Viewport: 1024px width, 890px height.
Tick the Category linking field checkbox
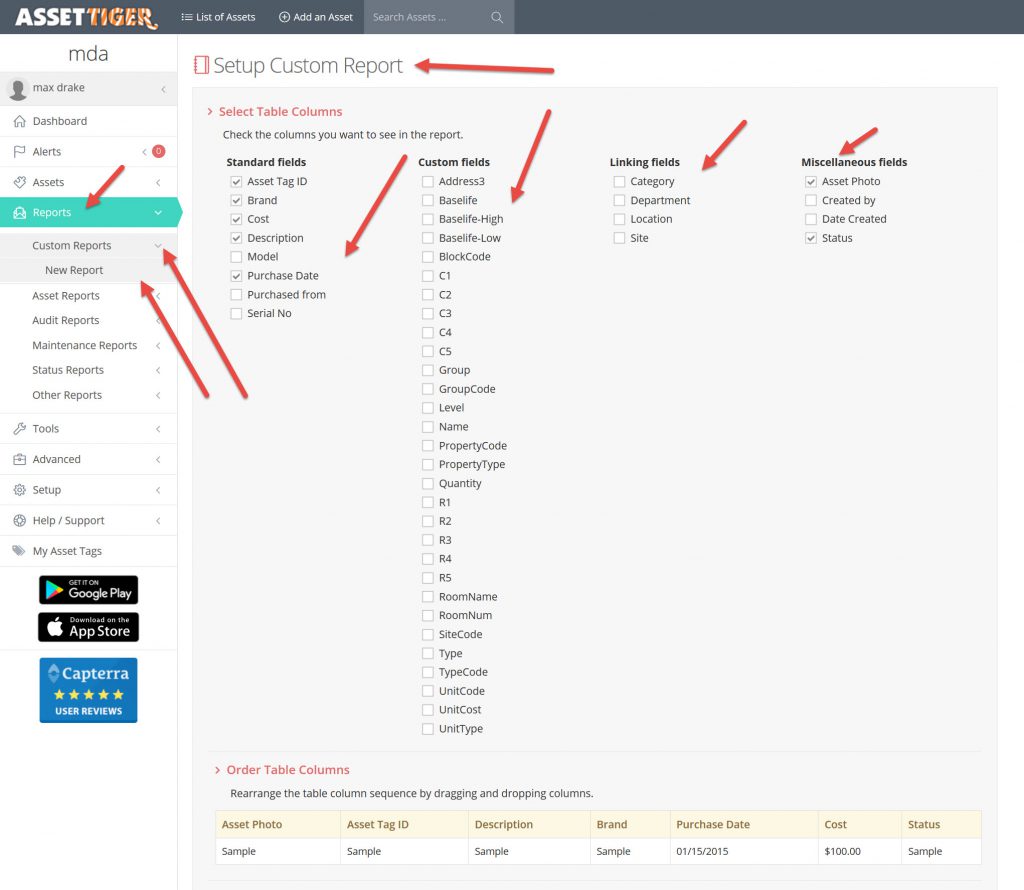619,182
